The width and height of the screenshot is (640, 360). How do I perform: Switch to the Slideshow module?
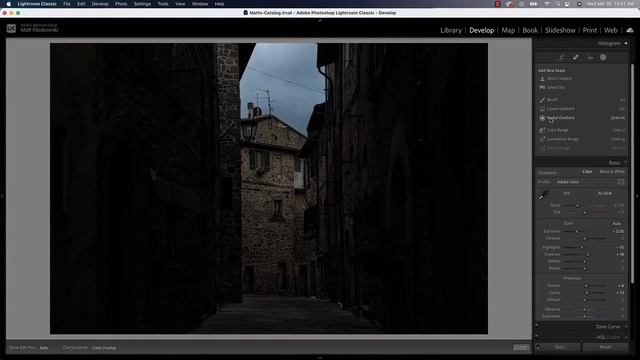tap(560, 30)
